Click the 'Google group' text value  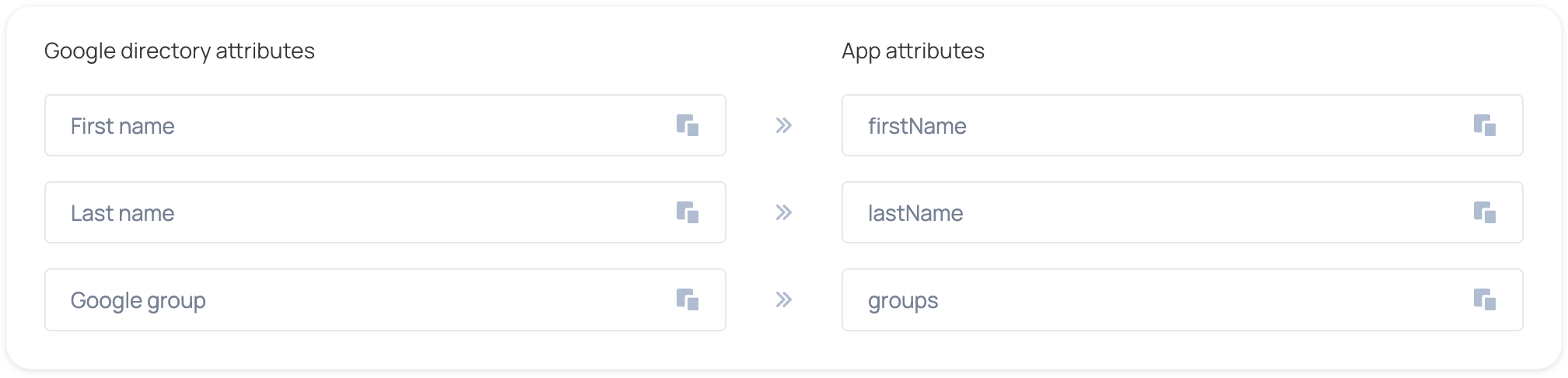click(x=138, y=300)
